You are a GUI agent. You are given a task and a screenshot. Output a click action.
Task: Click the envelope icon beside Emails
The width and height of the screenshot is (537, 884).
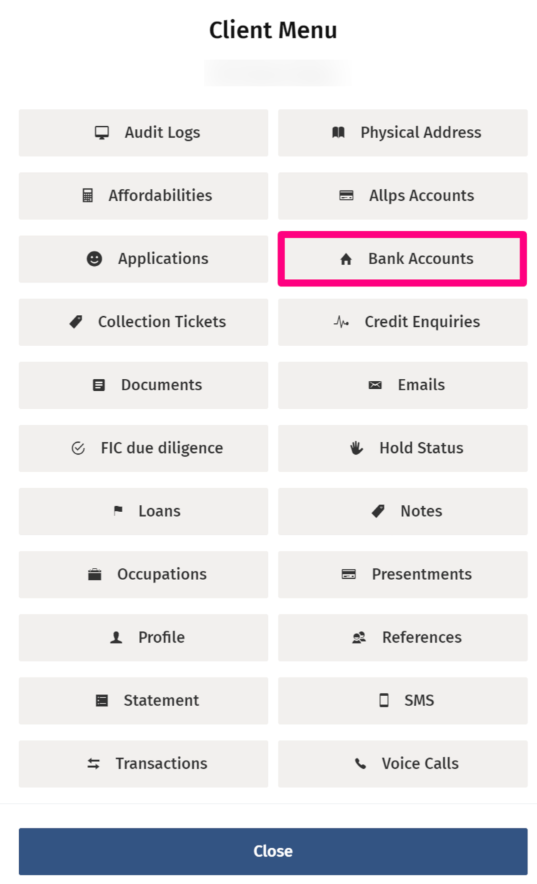coord(375,385)
